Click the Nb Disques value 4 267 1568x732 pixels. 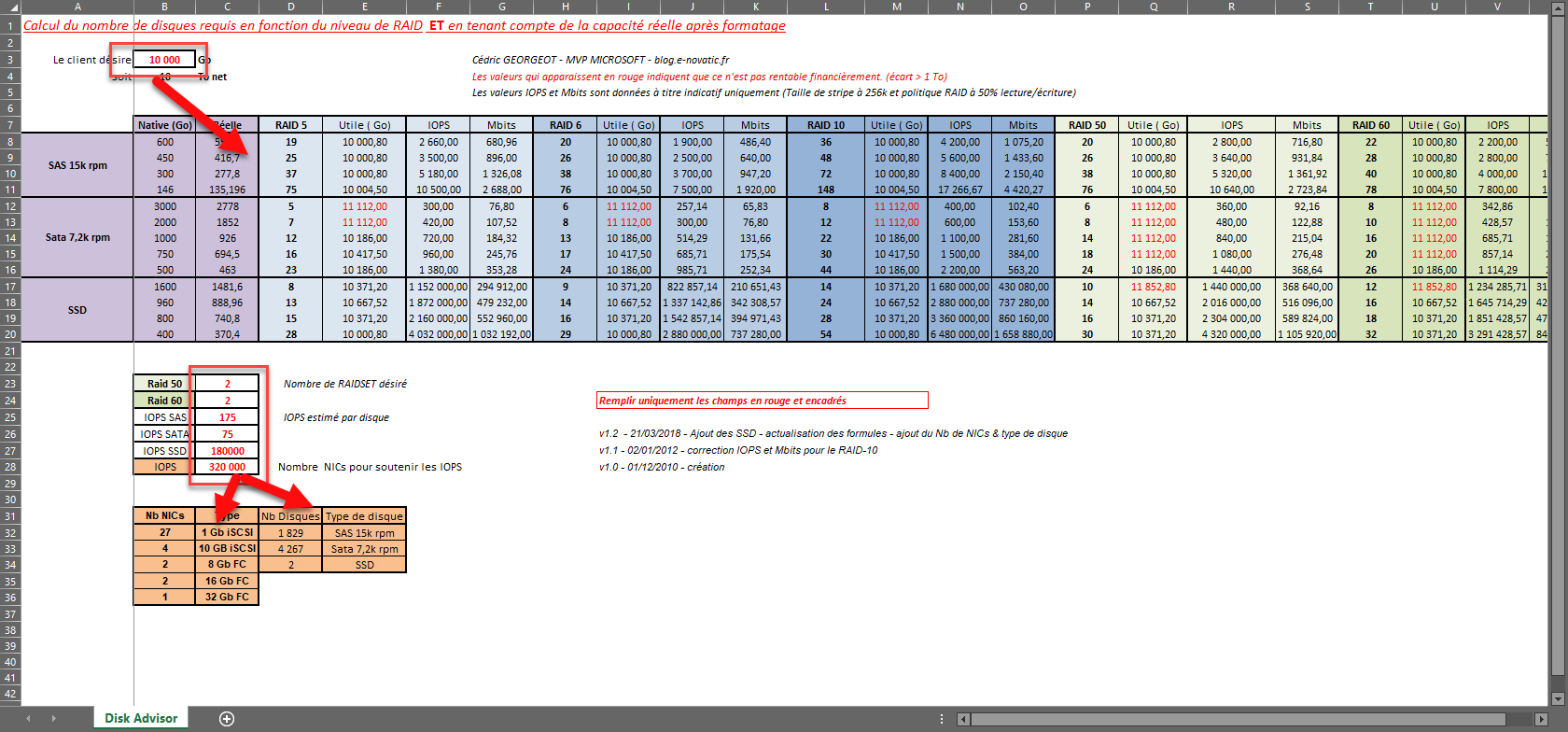290,549
